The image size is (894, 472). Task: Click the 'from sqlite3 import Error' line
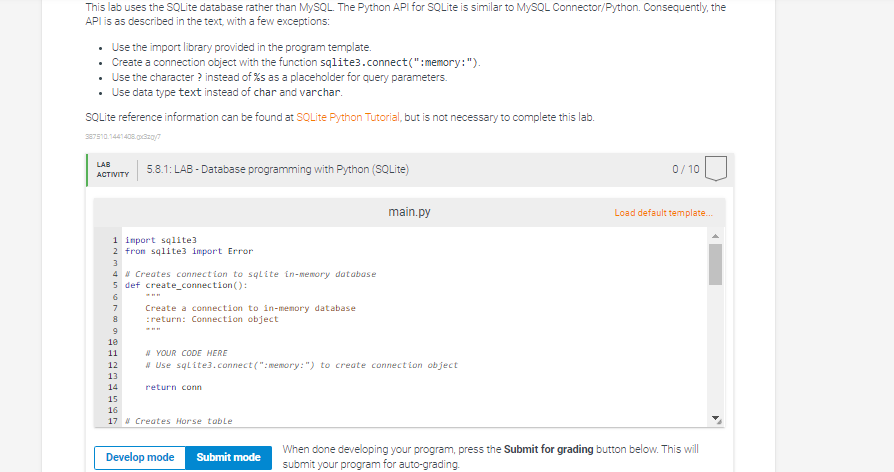tap(189, 251)
